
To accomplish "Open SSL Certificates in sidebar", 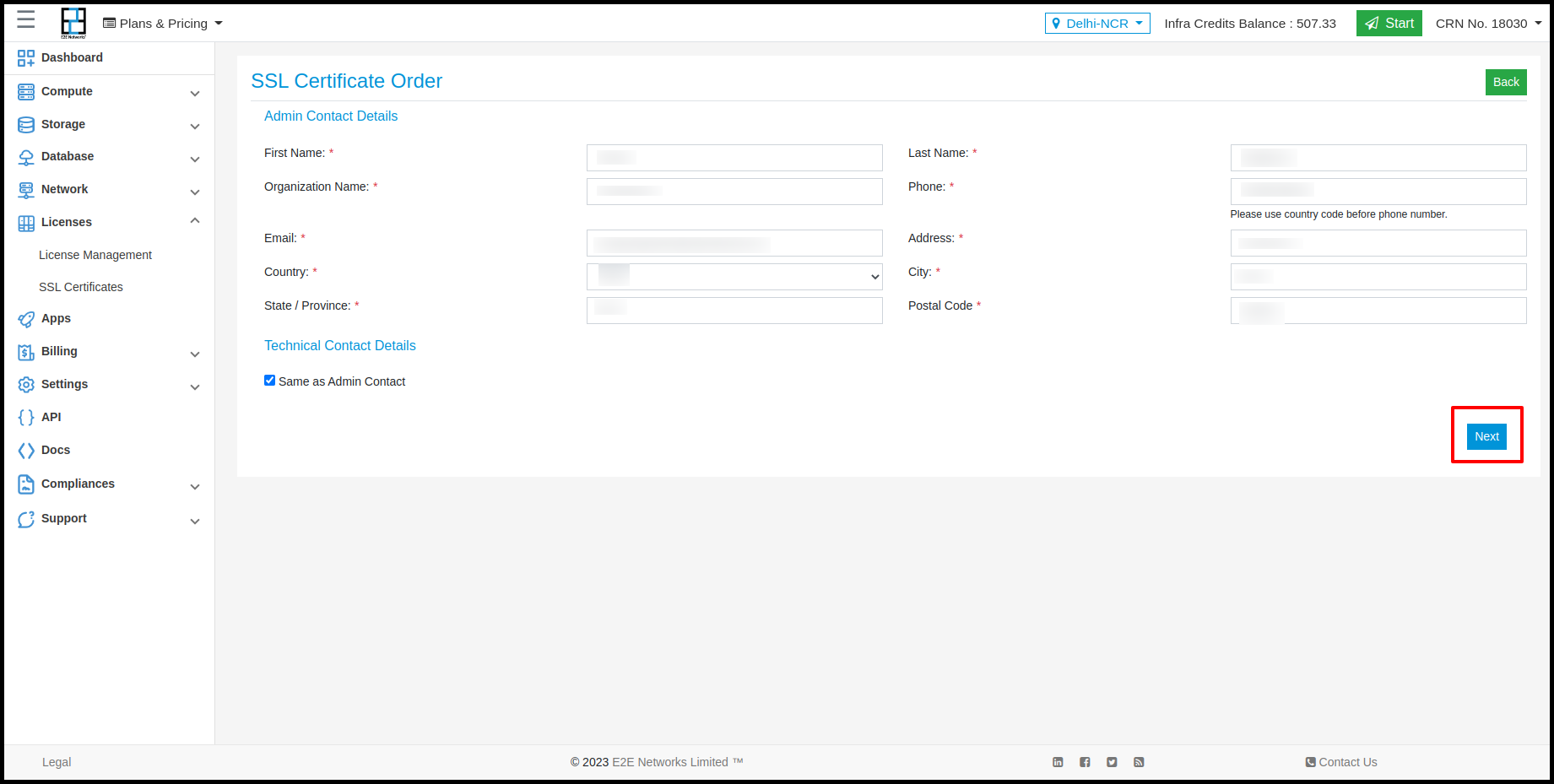I will [x=81, y=287].
